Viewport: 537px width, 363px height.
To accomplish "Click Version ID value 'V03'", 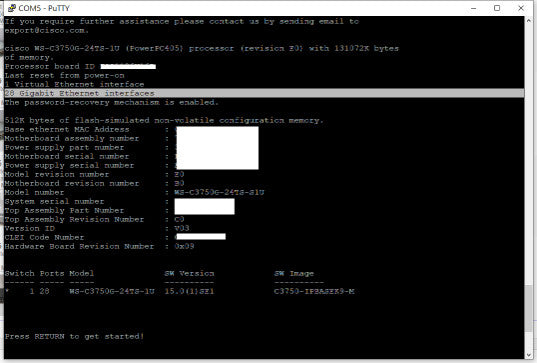I will (x=182, y=228).
